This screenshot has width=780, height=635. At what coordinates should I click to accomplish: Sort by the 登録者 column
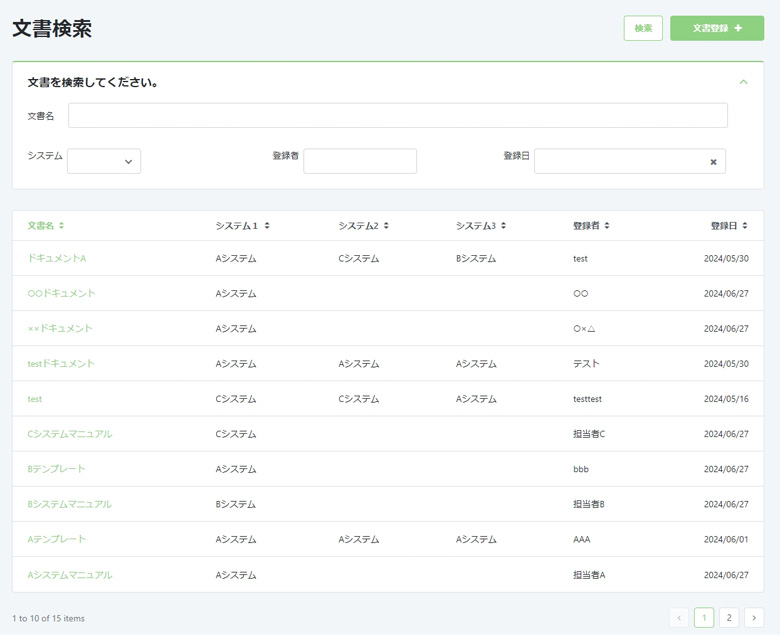tap(591, 226)
